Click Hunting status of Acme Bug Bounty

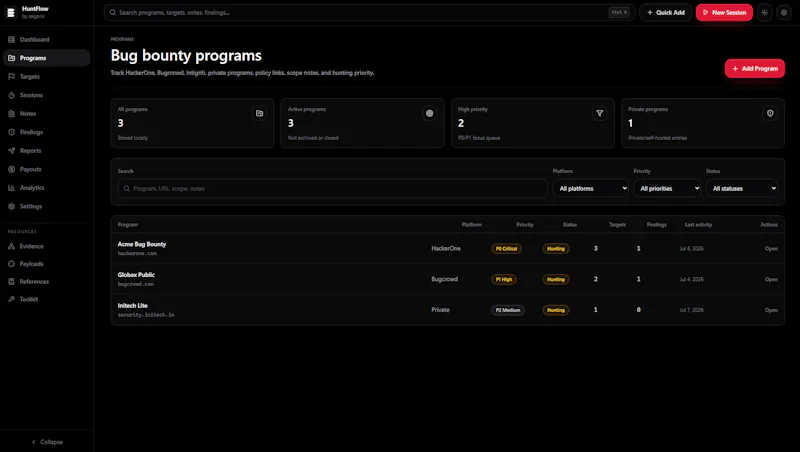point(556,248)
